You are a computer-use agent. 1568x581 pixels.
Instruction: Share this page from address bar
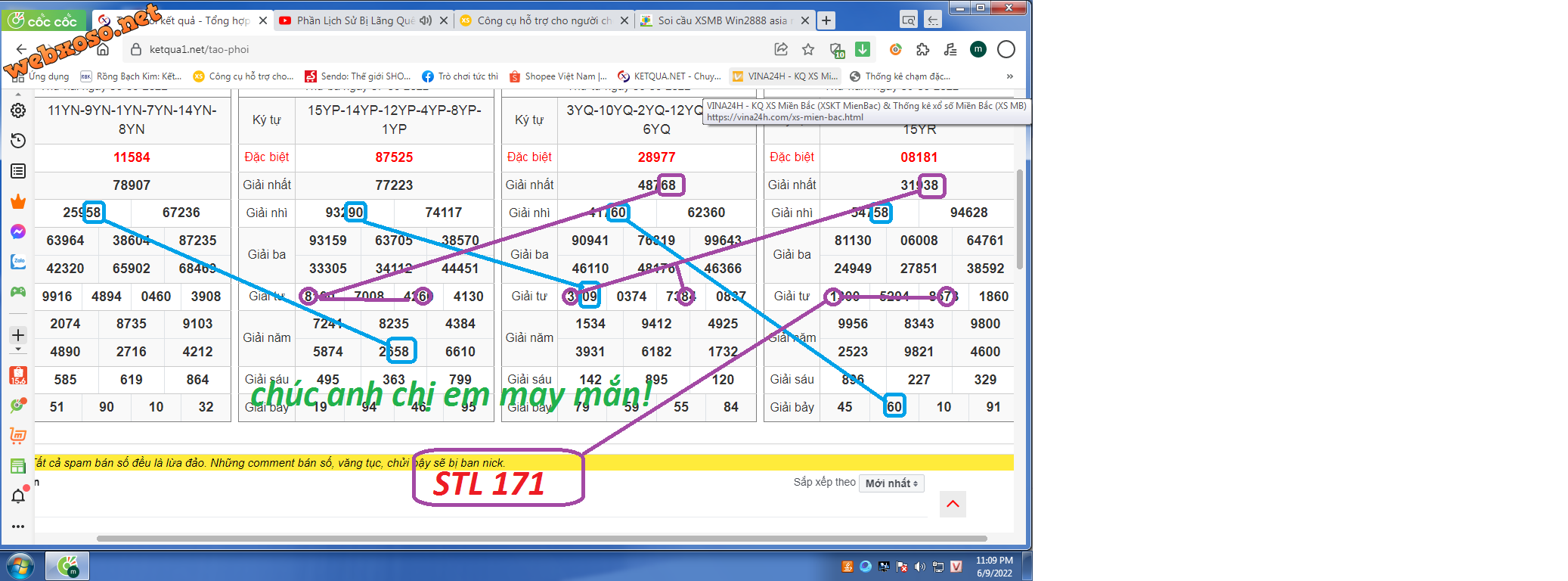781,49
